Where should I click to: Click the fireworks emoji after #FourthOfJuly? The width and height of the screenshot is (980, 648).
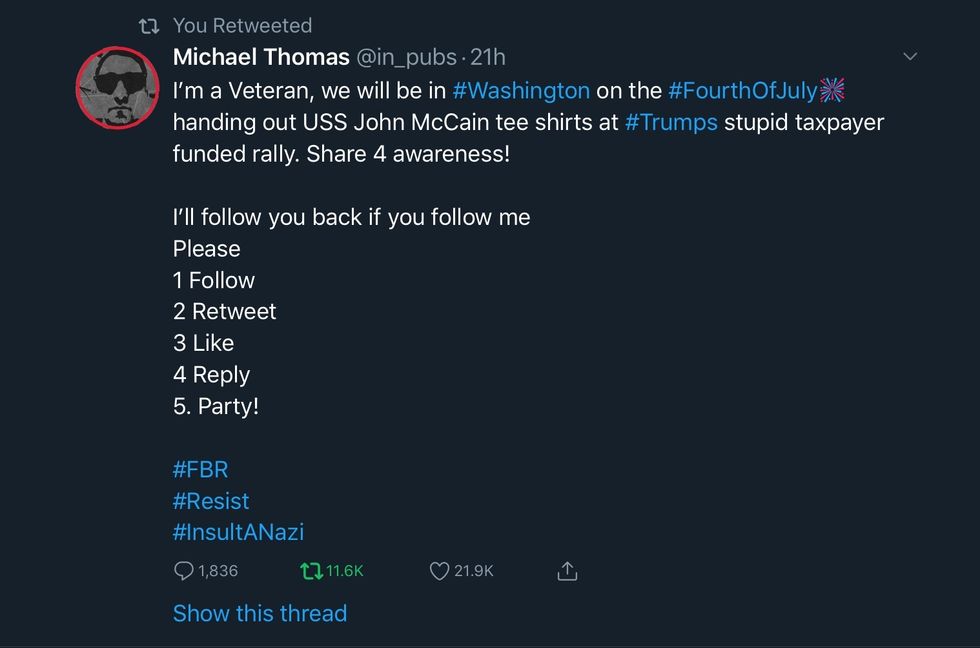pos(832,91)
